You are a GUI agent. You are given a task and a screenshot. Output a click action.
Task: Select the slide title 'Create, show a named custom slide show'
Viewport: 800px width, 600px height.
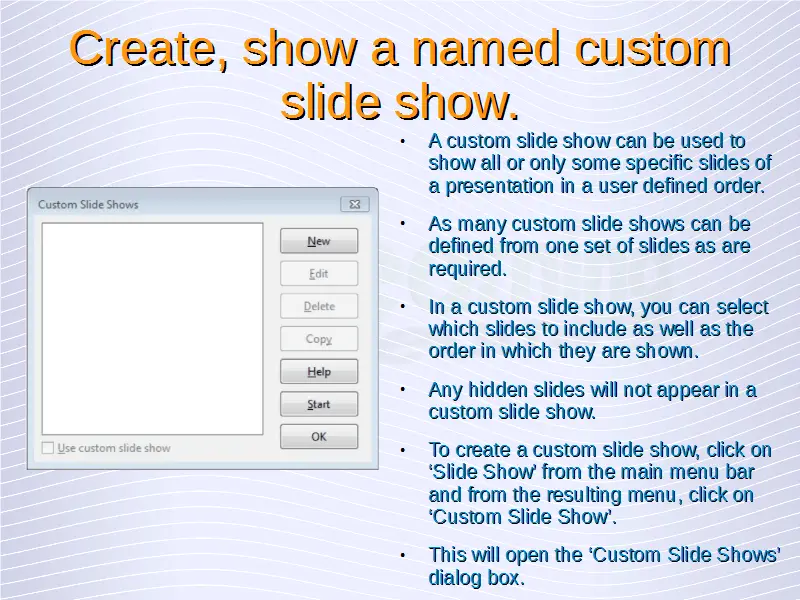point(400,75)
